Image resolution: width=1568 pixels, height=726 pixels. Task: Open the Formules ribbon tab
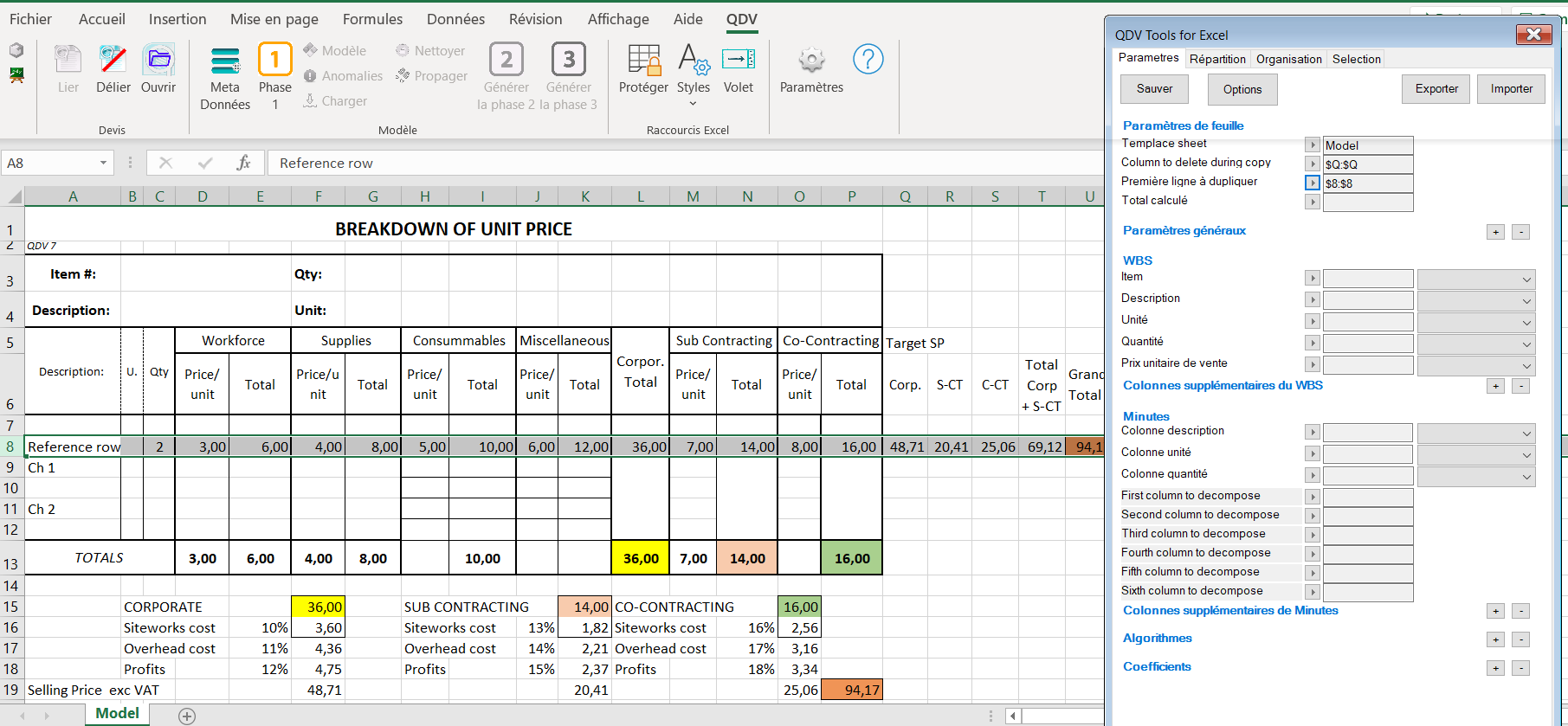click(372, 19)
